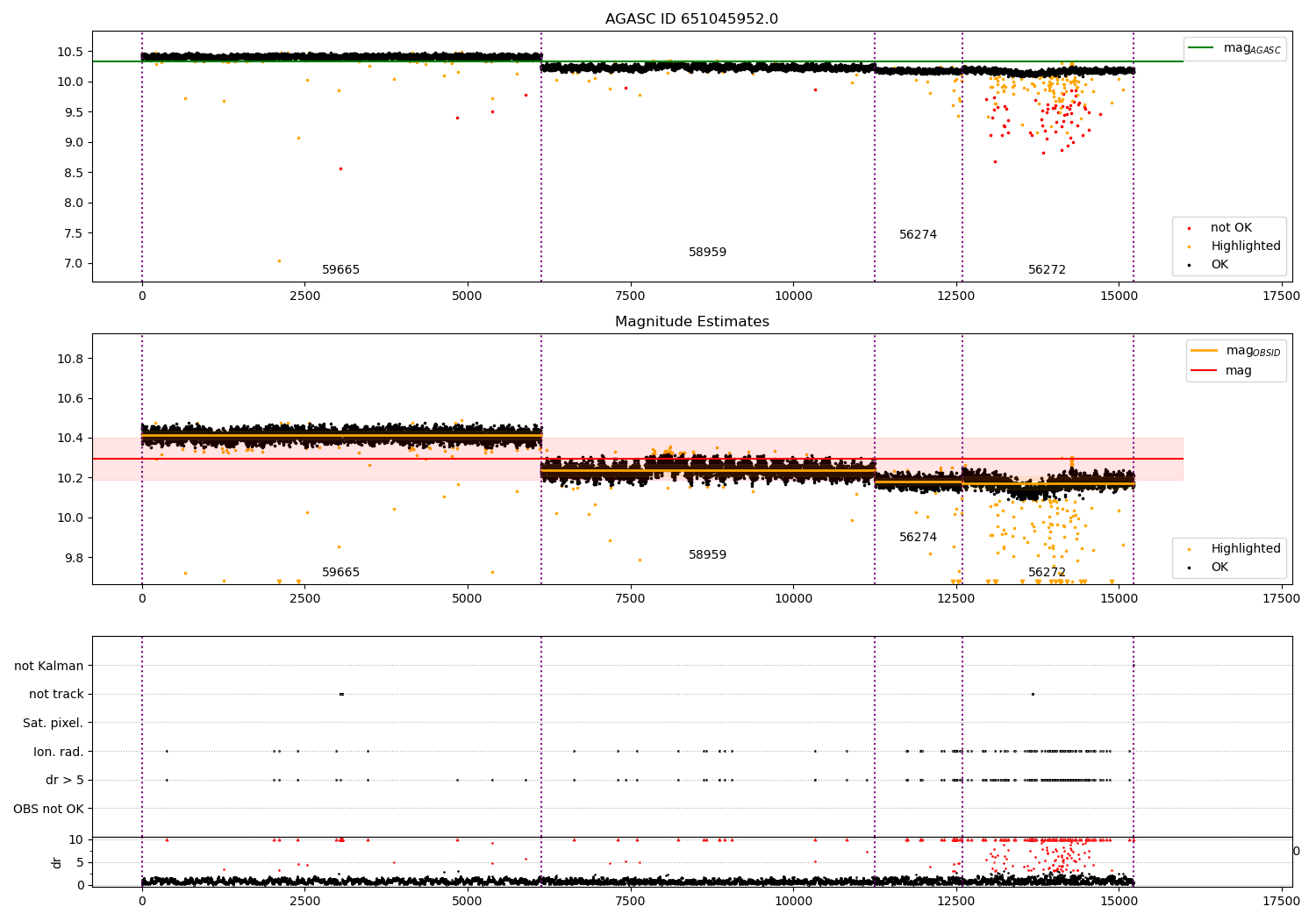Select 'OK' legend entry in top plot

pos(1219,265)
